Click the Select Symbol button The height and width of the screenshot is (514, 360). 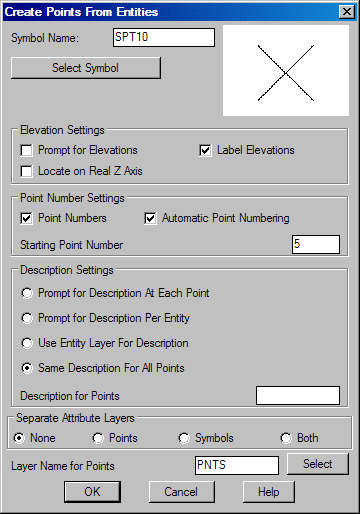[x=86, y=68]
